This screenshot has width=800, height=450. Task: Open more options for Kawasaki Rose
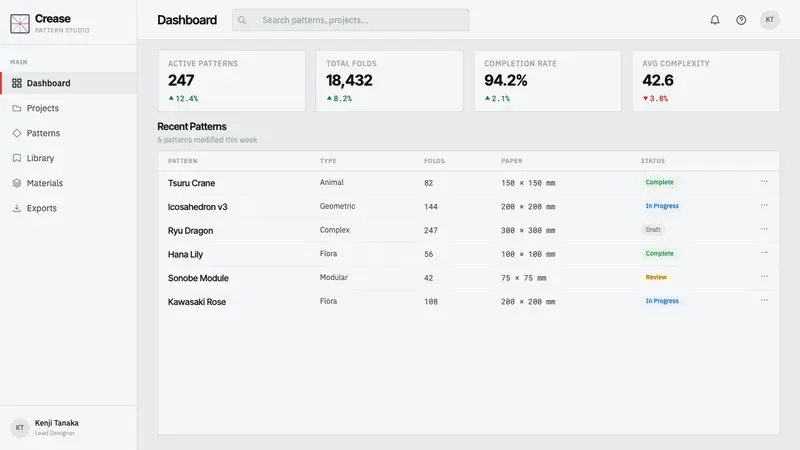pyautogui.click(x=764, y=301)
